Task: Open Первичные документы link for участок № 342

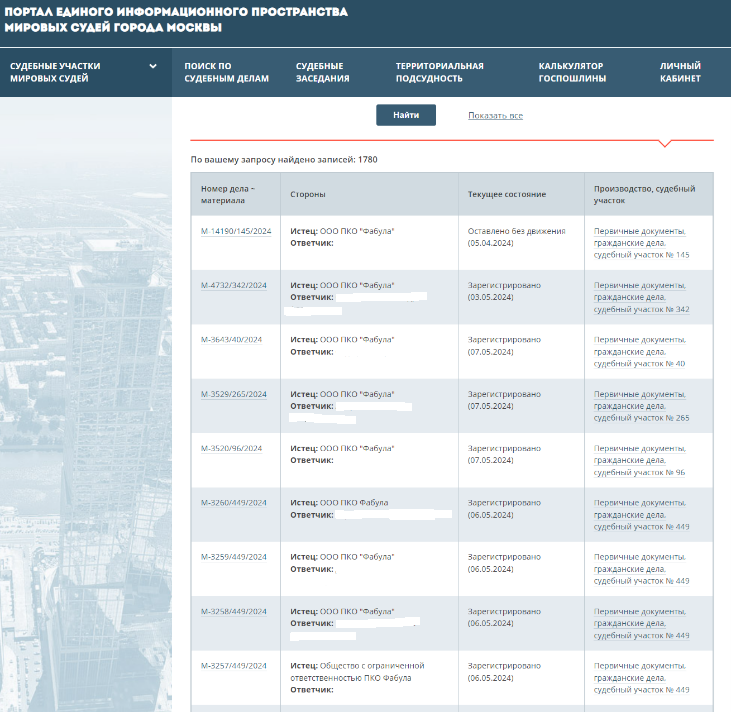Action: pos(640,285)
